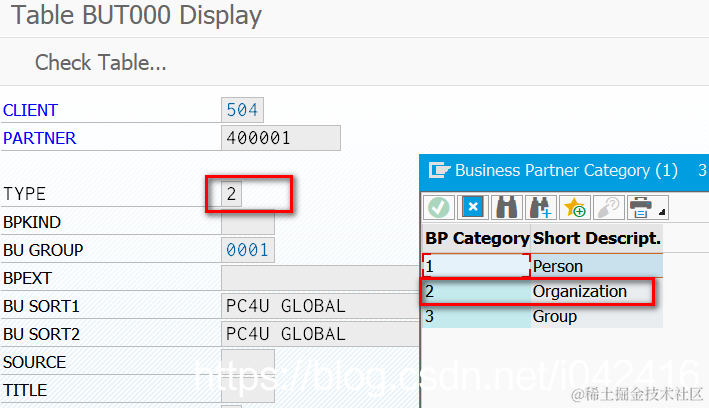Click the SOURCE label

pos(34,362)
